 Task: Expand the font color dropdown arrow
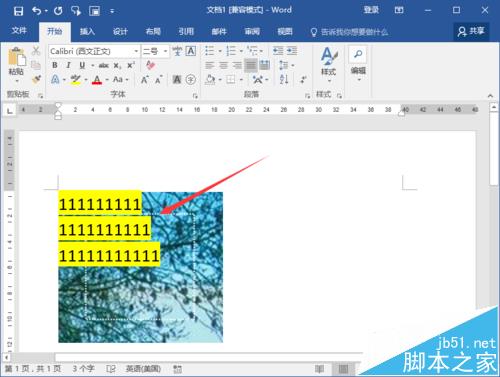coord(107,80)
